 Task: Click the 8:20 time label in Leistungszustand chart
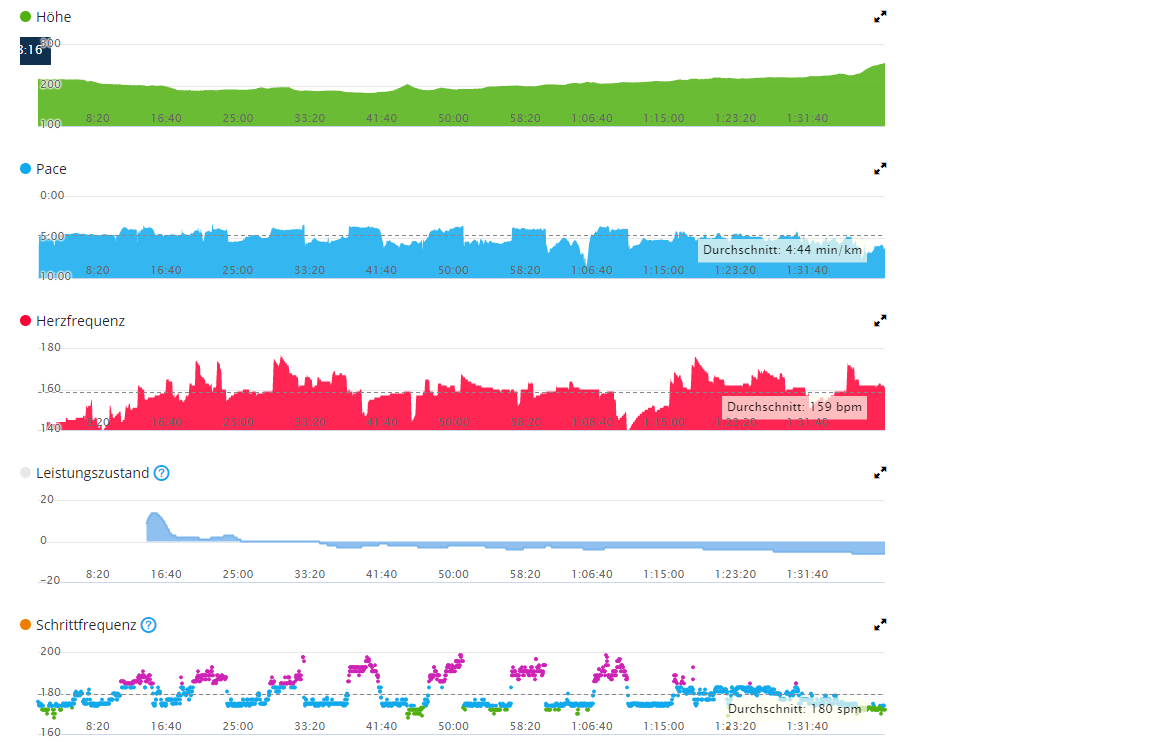(98, 574)
